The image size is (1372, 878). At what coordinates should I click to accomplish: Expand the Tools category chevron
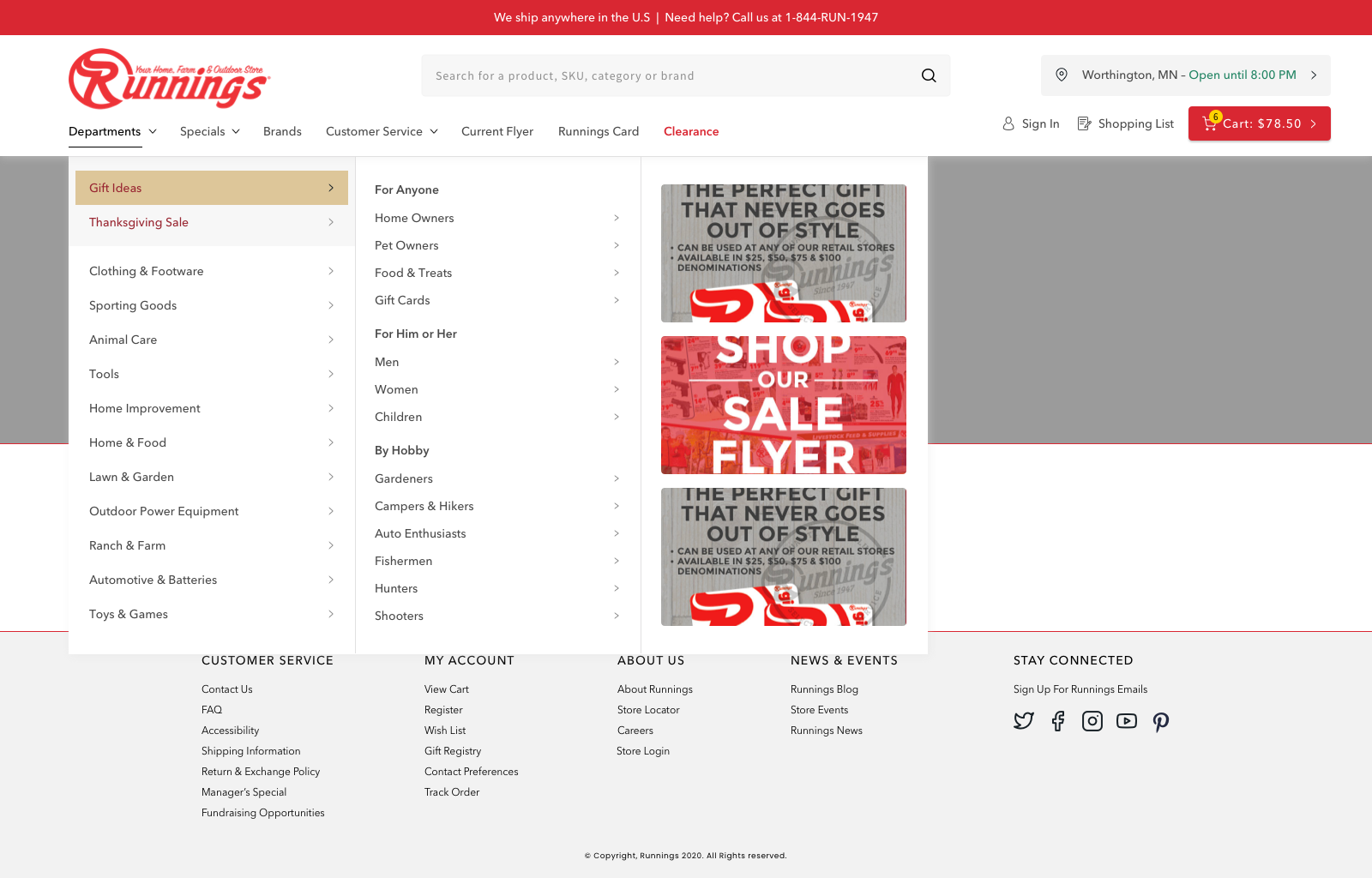[x=331, y=374]
